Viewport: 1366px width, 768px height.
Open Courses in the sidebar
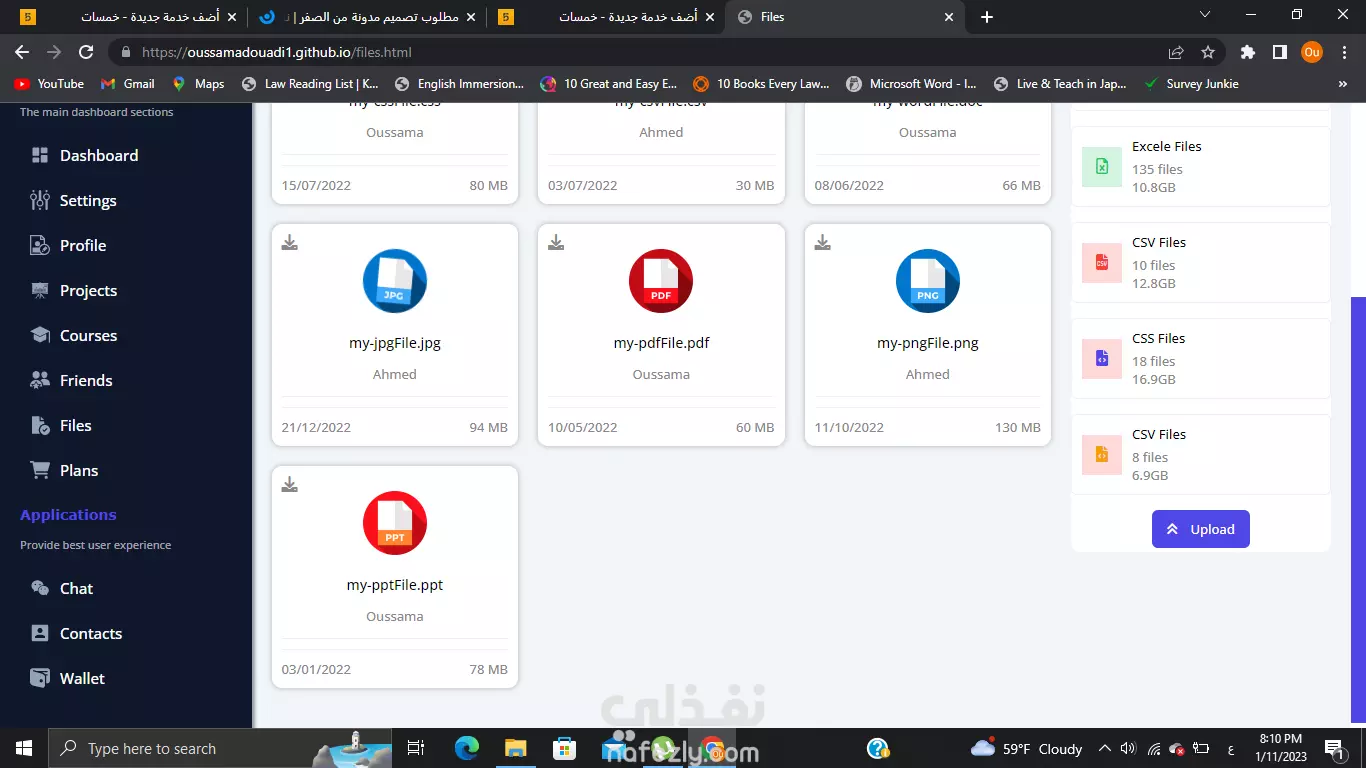coord(74,335)
